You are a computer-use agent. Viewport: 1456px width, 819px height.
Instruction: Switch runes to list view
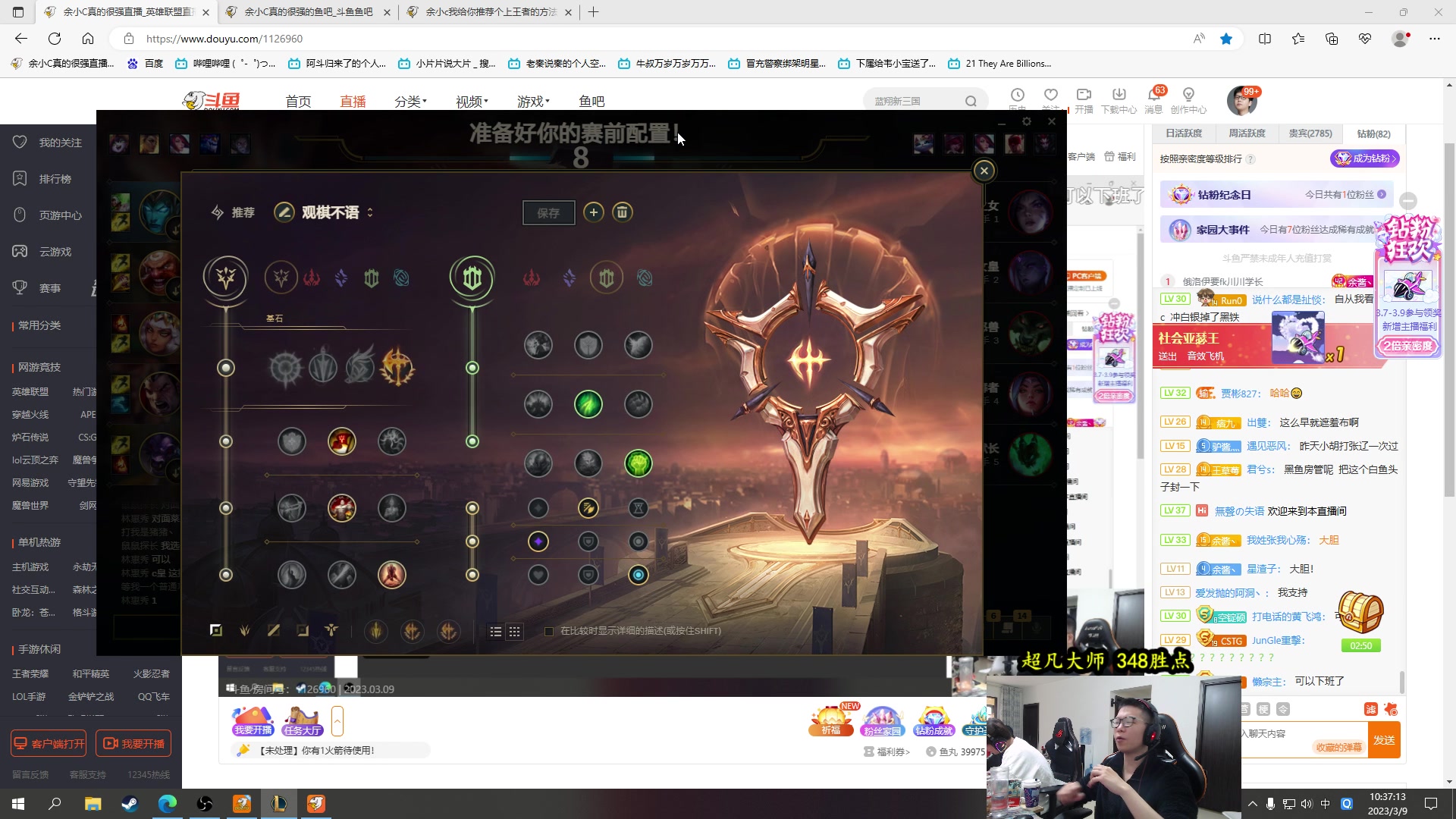click(496, 631)
